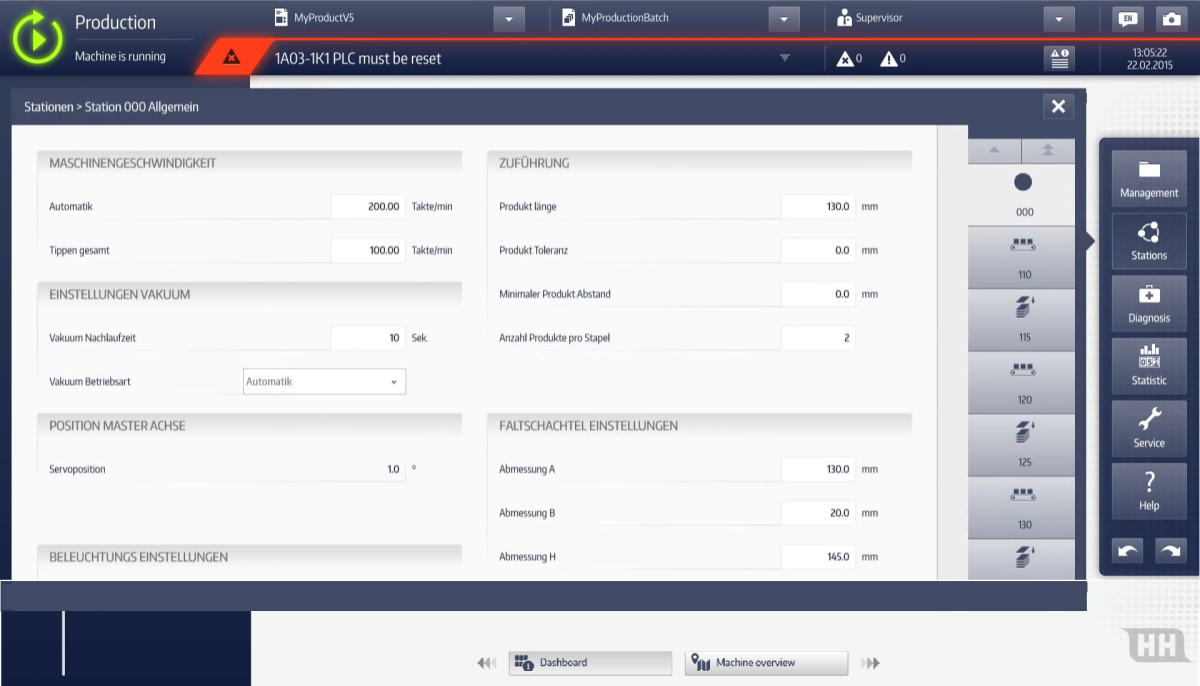Click the red alarm warning triangle
Viewport: 1200px width, 686px height.
click(x=232, y=58)
